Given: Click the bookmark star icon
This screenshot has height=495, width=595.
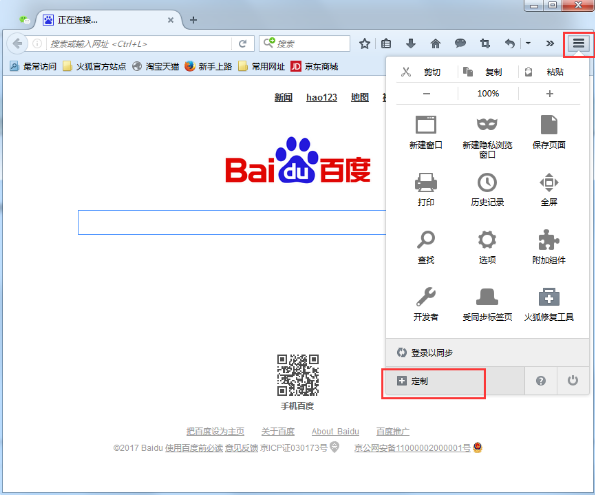Looking at the screenshot, I should coord(364,44).
